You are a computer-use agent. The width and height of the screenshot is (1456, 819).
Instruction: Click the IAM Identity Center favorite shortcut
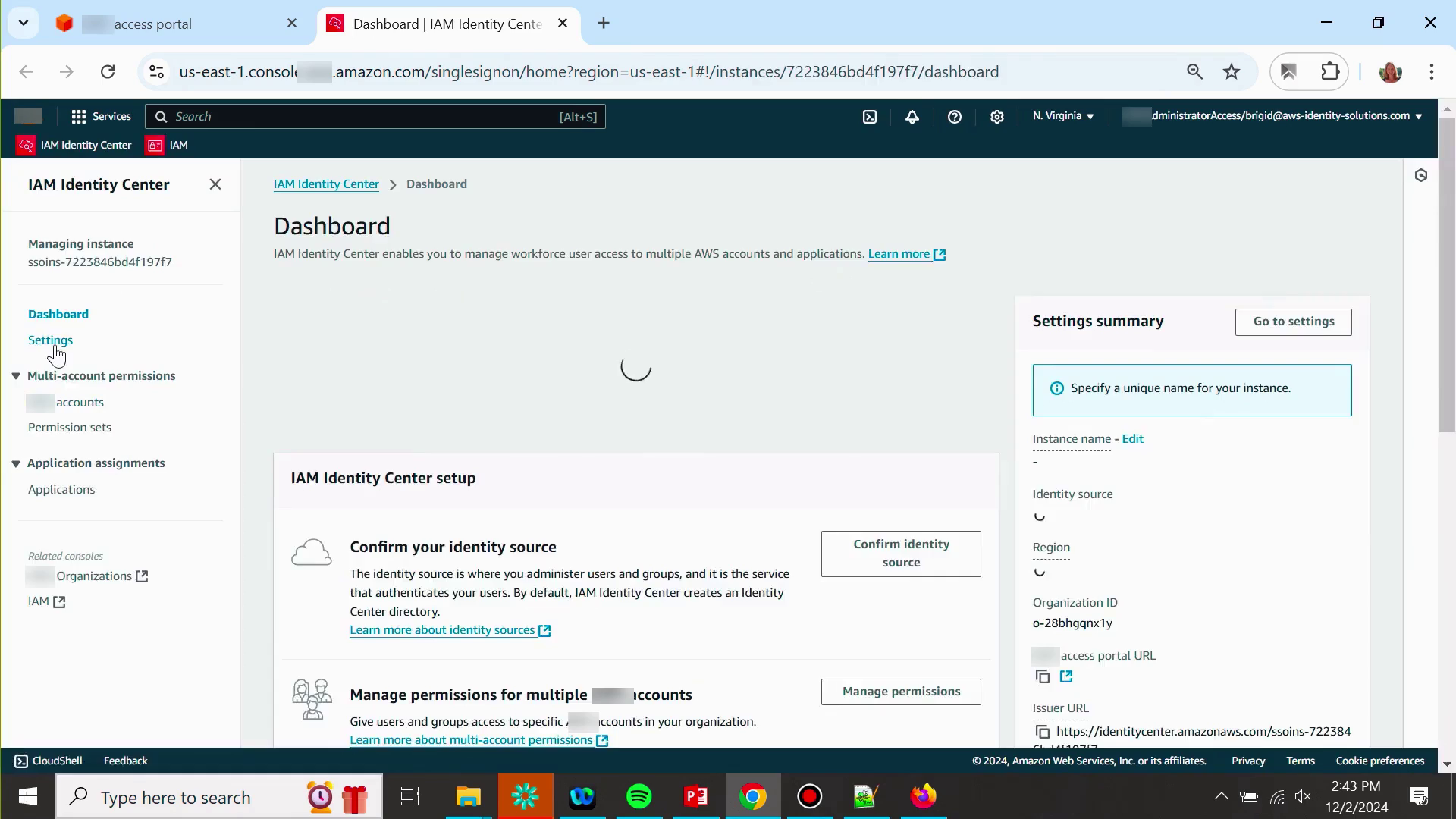pos(74,145)
